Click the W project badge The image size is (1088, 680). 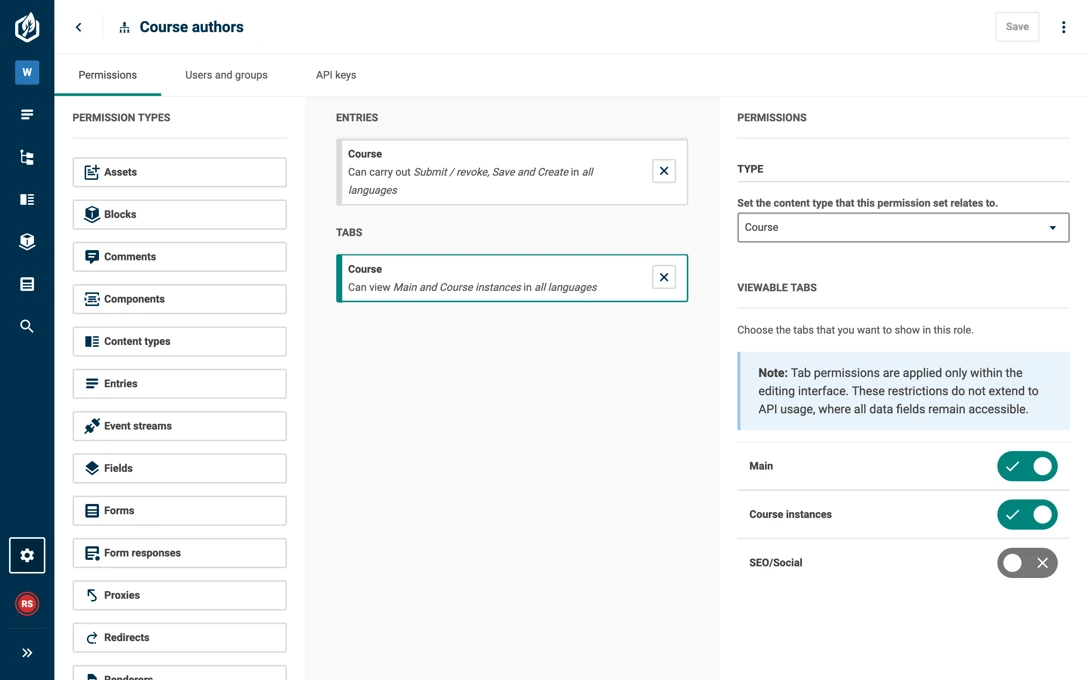coord(27,72)
